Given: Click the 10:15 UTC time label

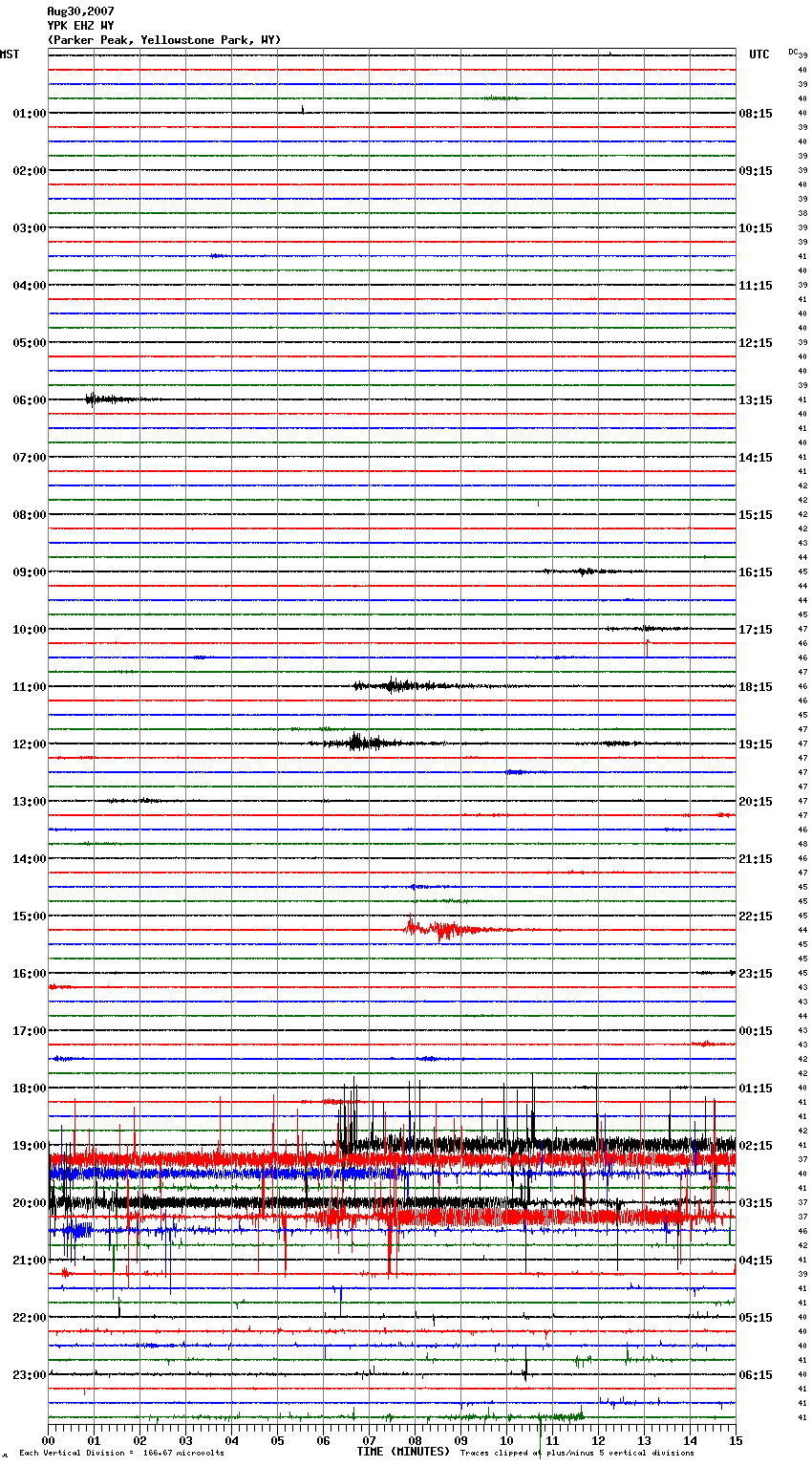Looking at the screenshot, I should click(x=756, y=228).
